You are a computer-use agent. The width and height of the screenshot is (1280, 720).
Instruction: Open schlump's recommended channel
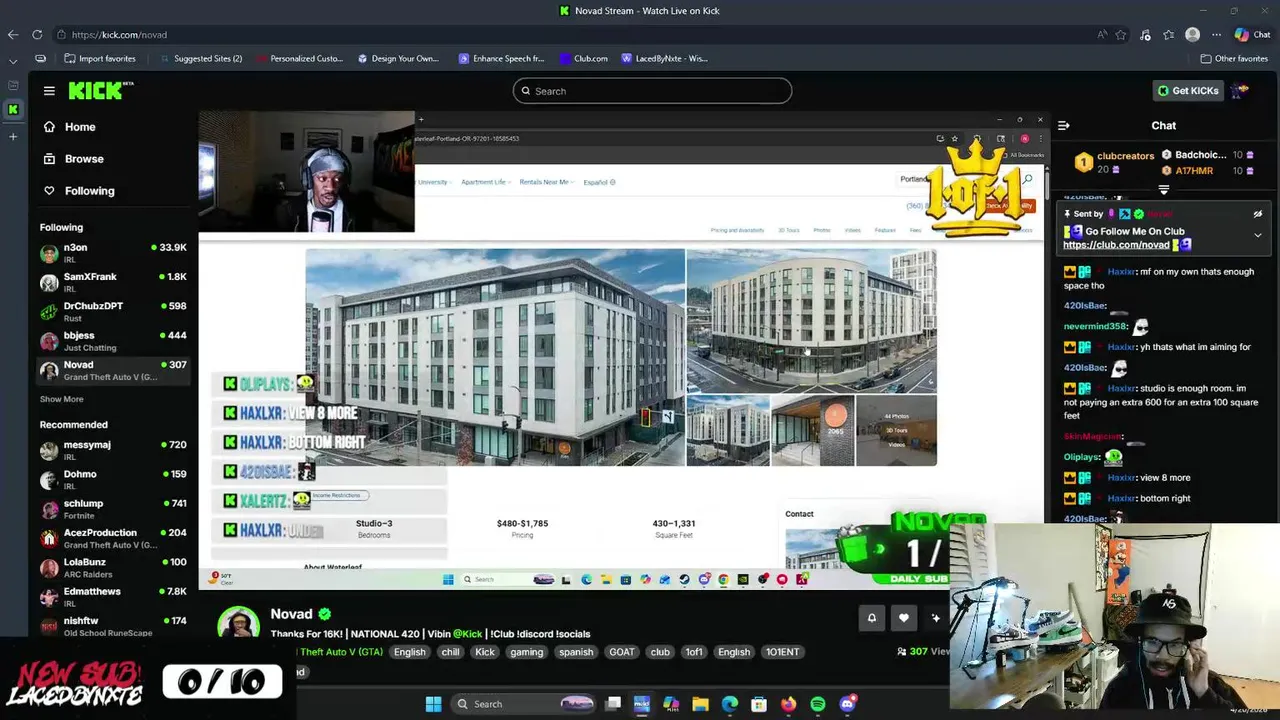point(113,509)
